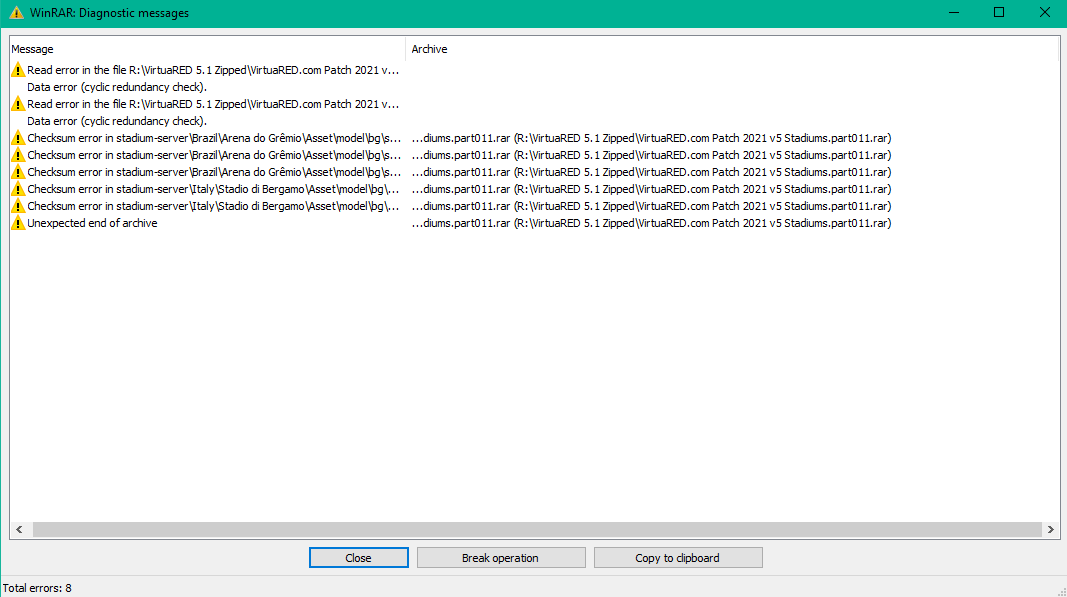1067x597 pixels.
Task: Sort by the Archive column header
Action: point(732,49)
